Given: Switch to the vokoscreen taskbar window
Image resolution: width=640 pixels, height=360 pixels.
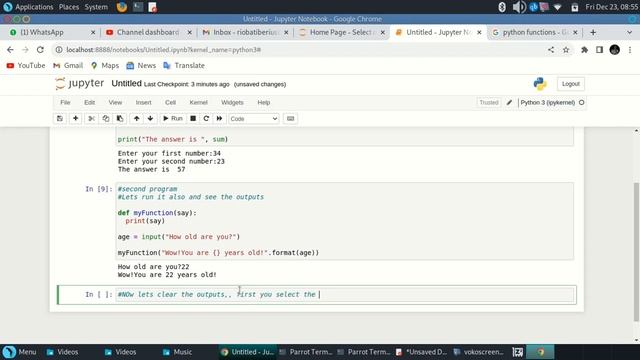Looking at the screenshot, I should coord(478,352).
